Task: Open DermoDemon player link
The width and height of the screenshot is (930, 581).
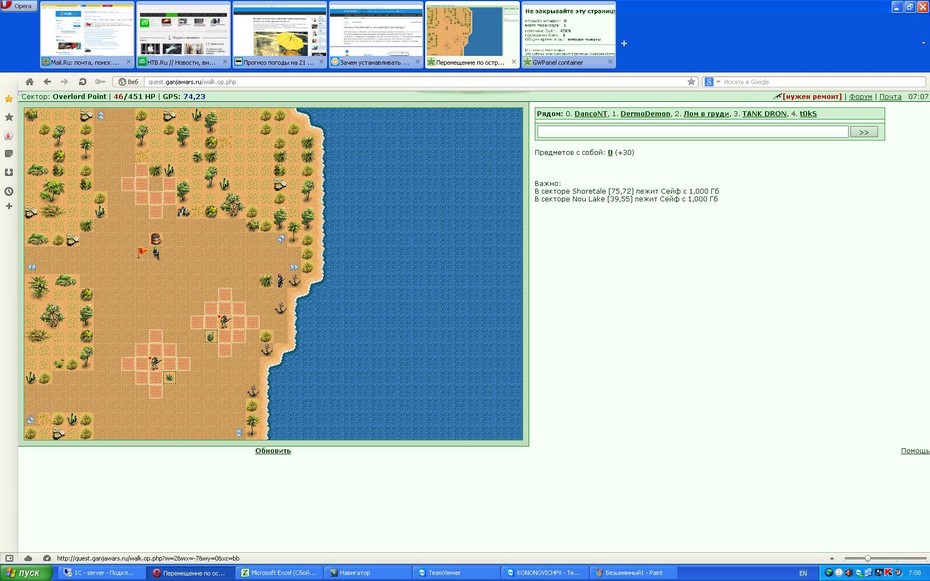Action: (645, 114)
